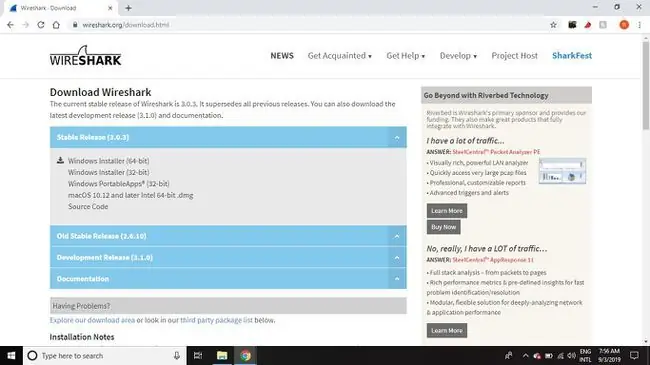Viewport: 650px width, 365px height.
Task: Open Task View from the taskbar
Action: 198,355
